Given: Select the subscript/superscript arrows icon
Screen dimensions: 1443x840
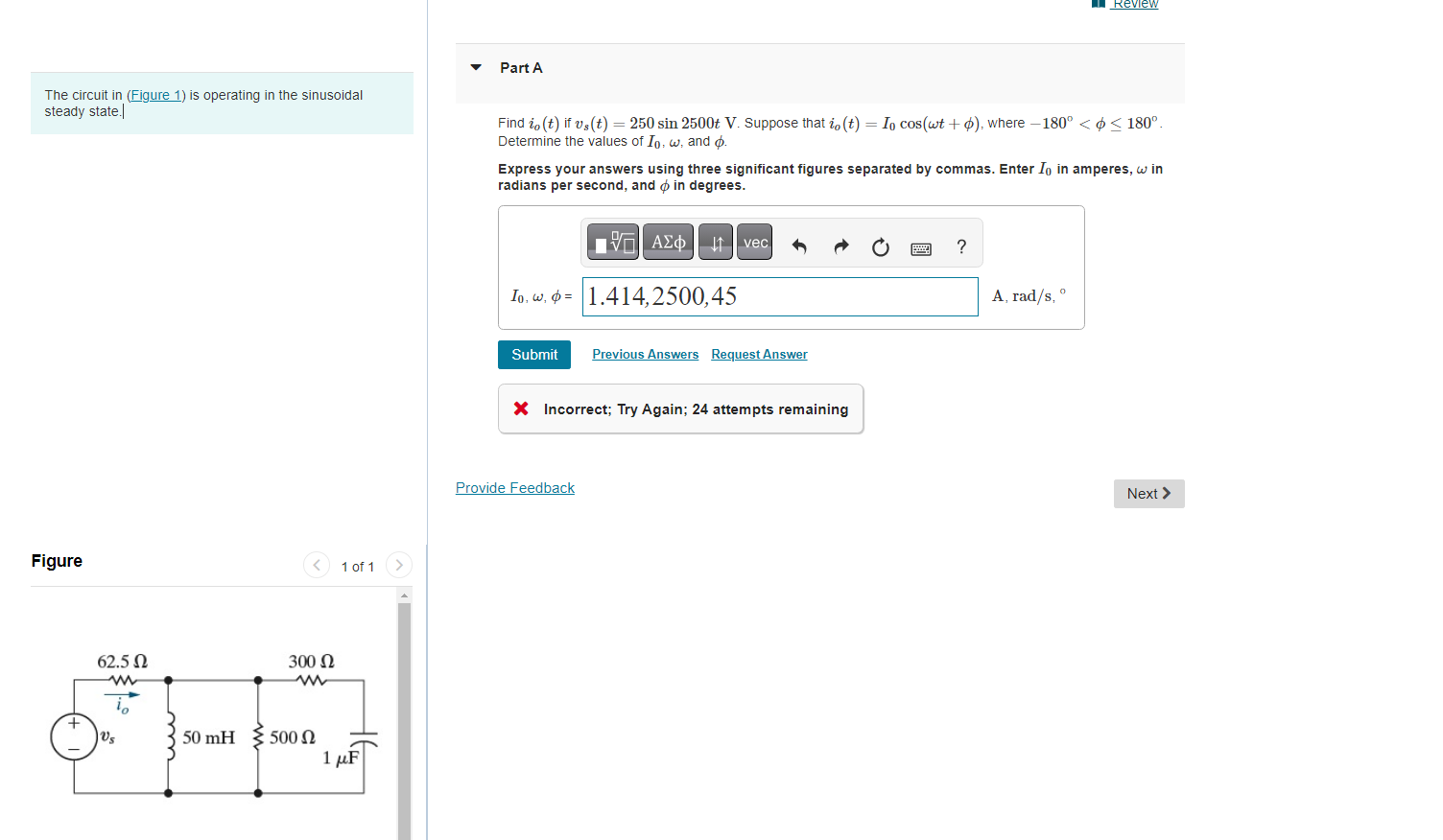Looking at the screenshot, I should click(716, 242).
